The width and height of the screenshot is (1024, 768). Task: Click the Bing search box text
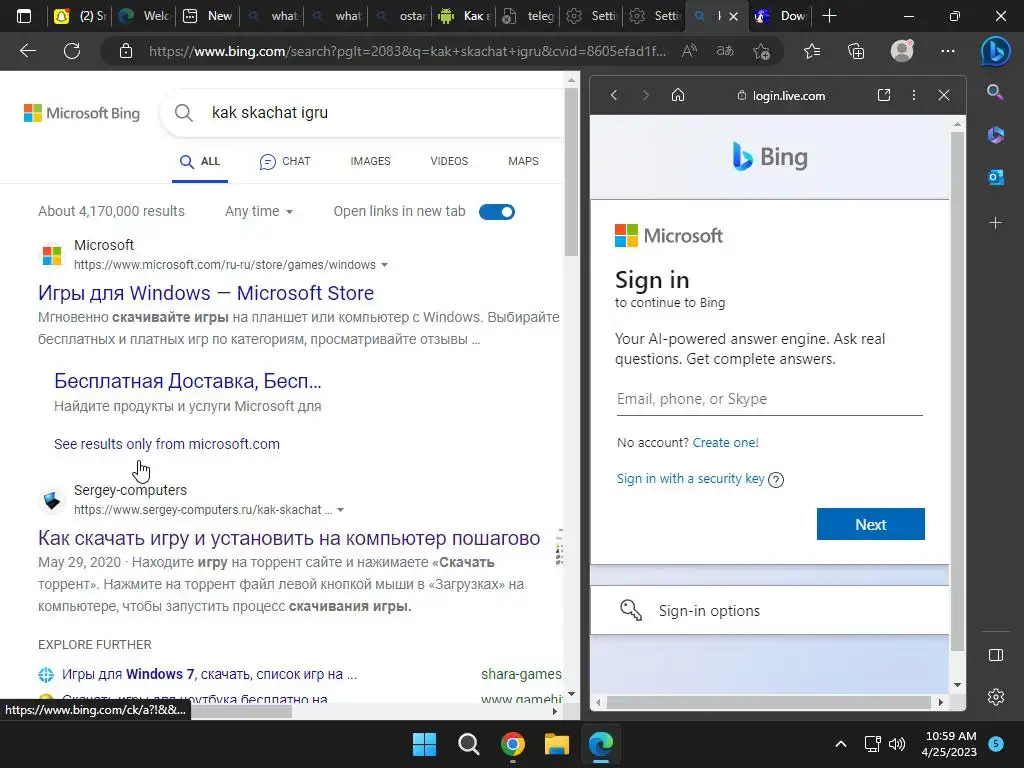pyautogui.click(x=270, y=113)
